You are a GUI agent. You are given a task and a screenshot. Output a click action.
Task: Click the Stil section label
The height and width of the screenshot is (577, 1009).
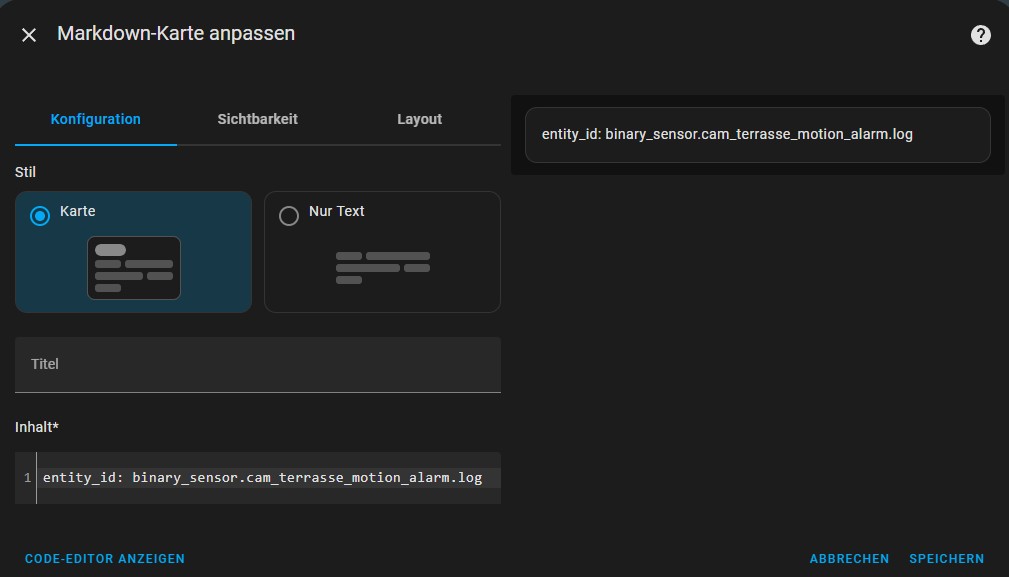[26, 172]
